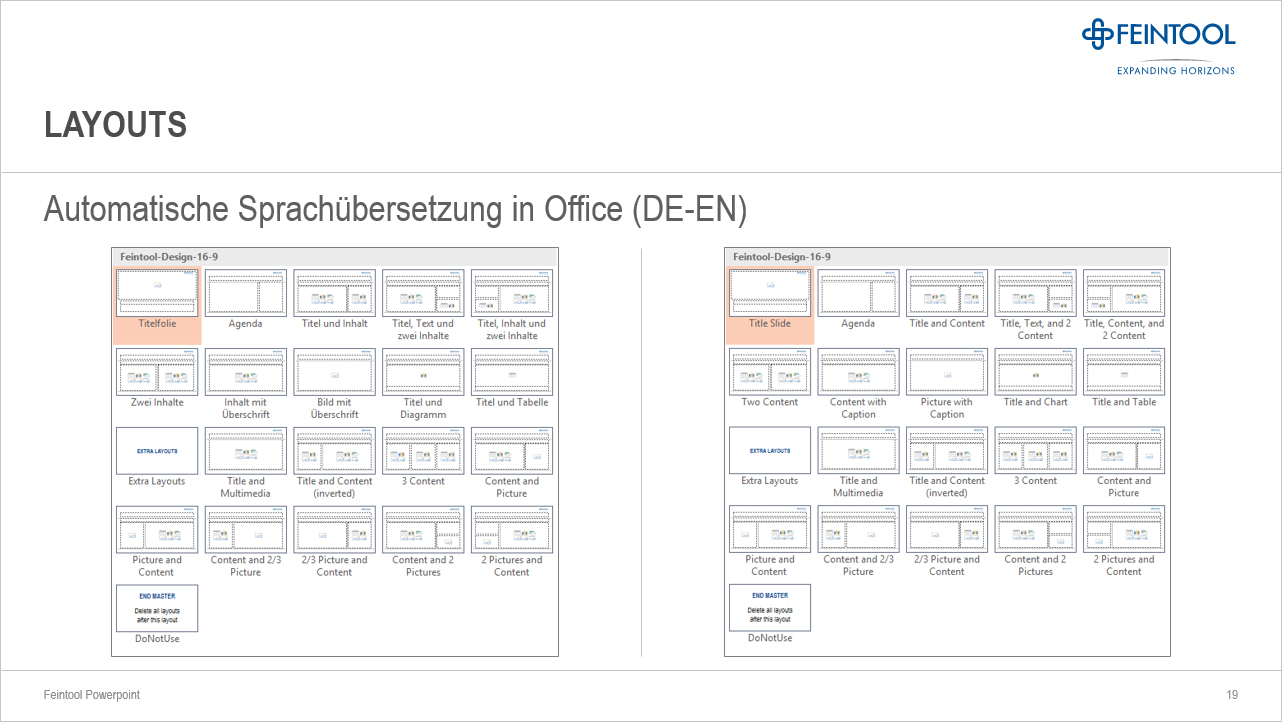Select Picture and Content in German gallery
1282x722 pixels.
[x=157, y=530]
